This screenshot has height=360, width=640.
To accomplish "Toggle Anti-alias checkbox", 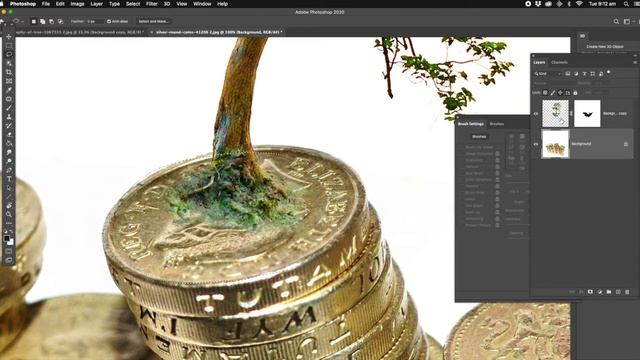I will click(x=109, y=21).
